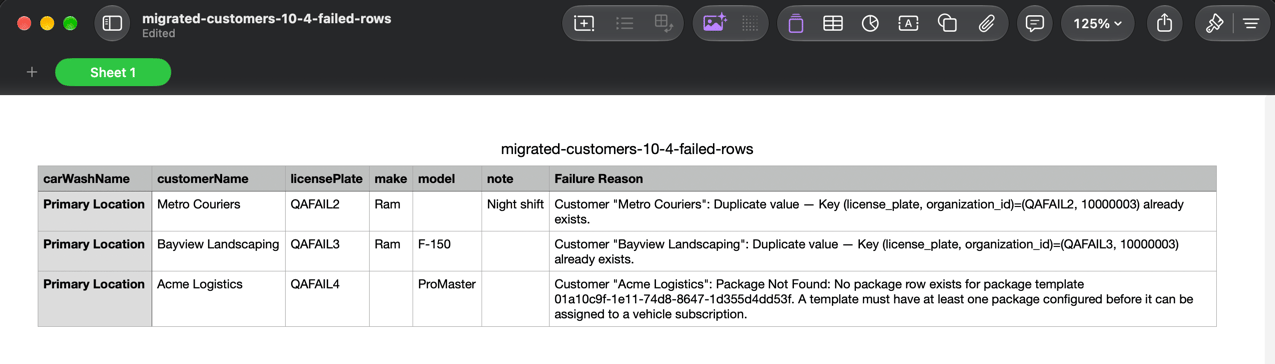Screen dimensions: 1275x364
Task: Click the empty make cell for Acme Logistics
Action: (x=391, y=299)
